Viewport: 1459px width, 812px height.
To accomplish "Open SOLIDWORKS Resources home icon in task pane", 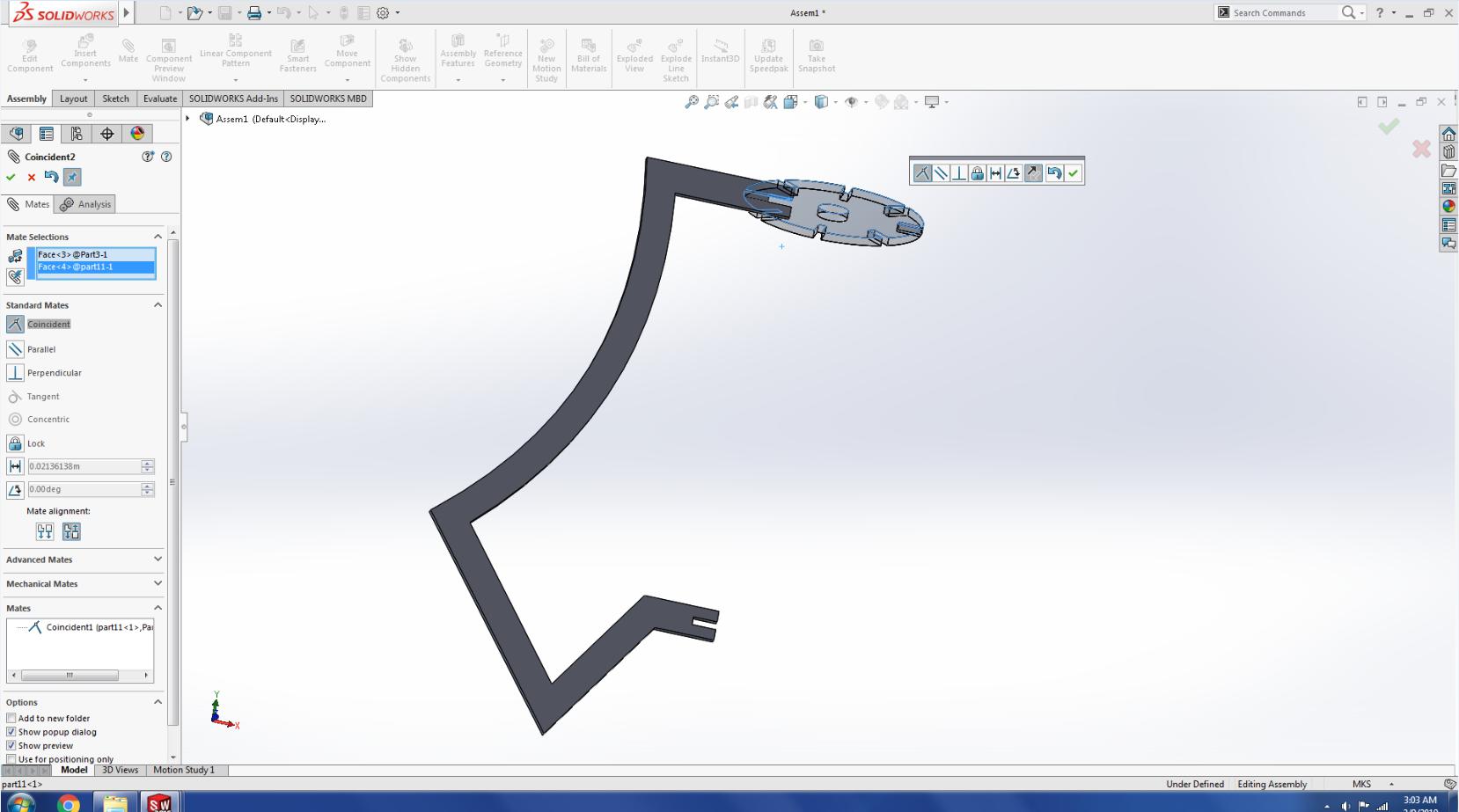I will coord(1448,134).
